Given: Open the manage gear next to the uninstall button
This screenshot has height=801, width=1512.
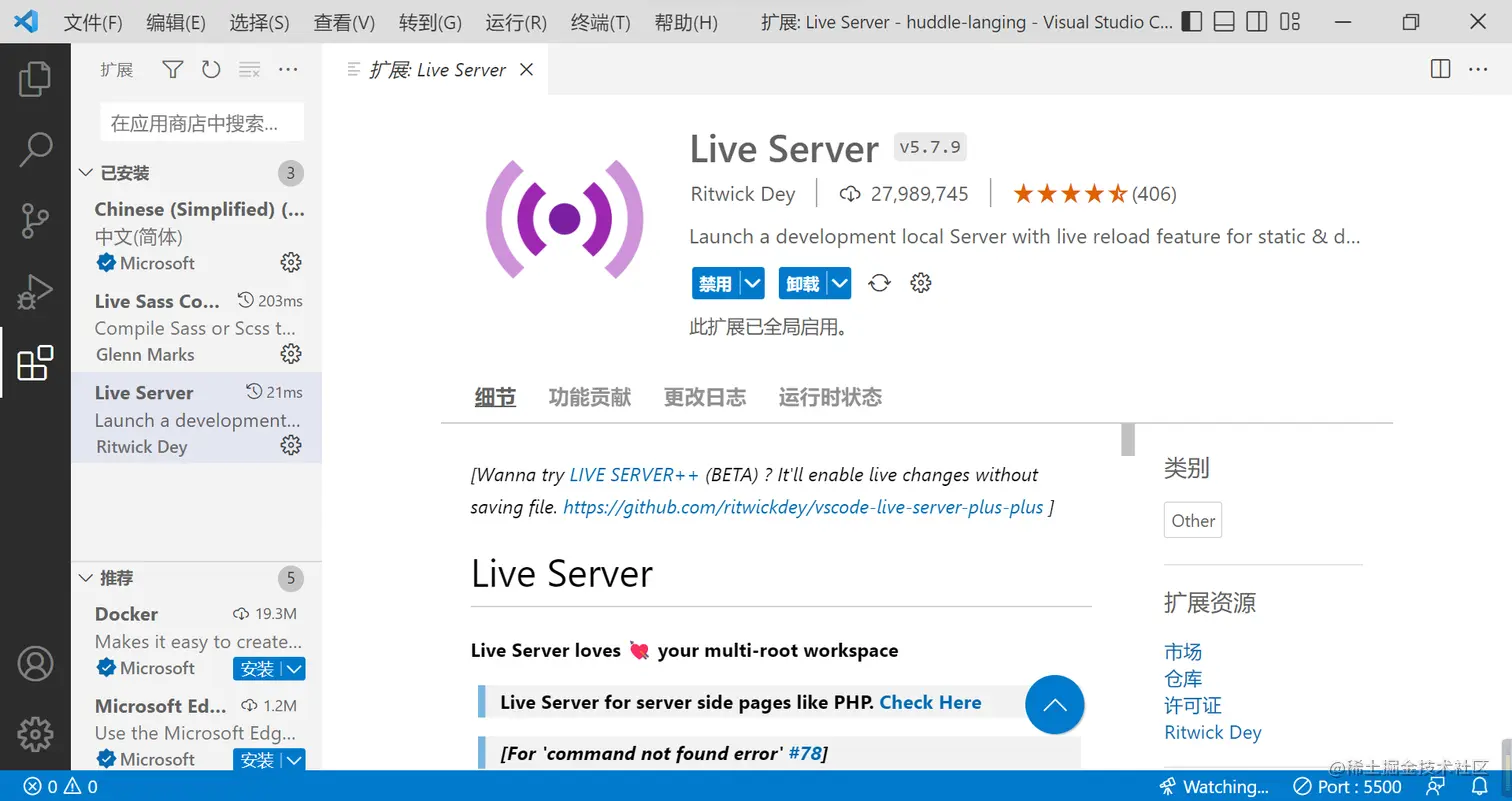Looking at the screenshot, I should [x=920, y=283].
